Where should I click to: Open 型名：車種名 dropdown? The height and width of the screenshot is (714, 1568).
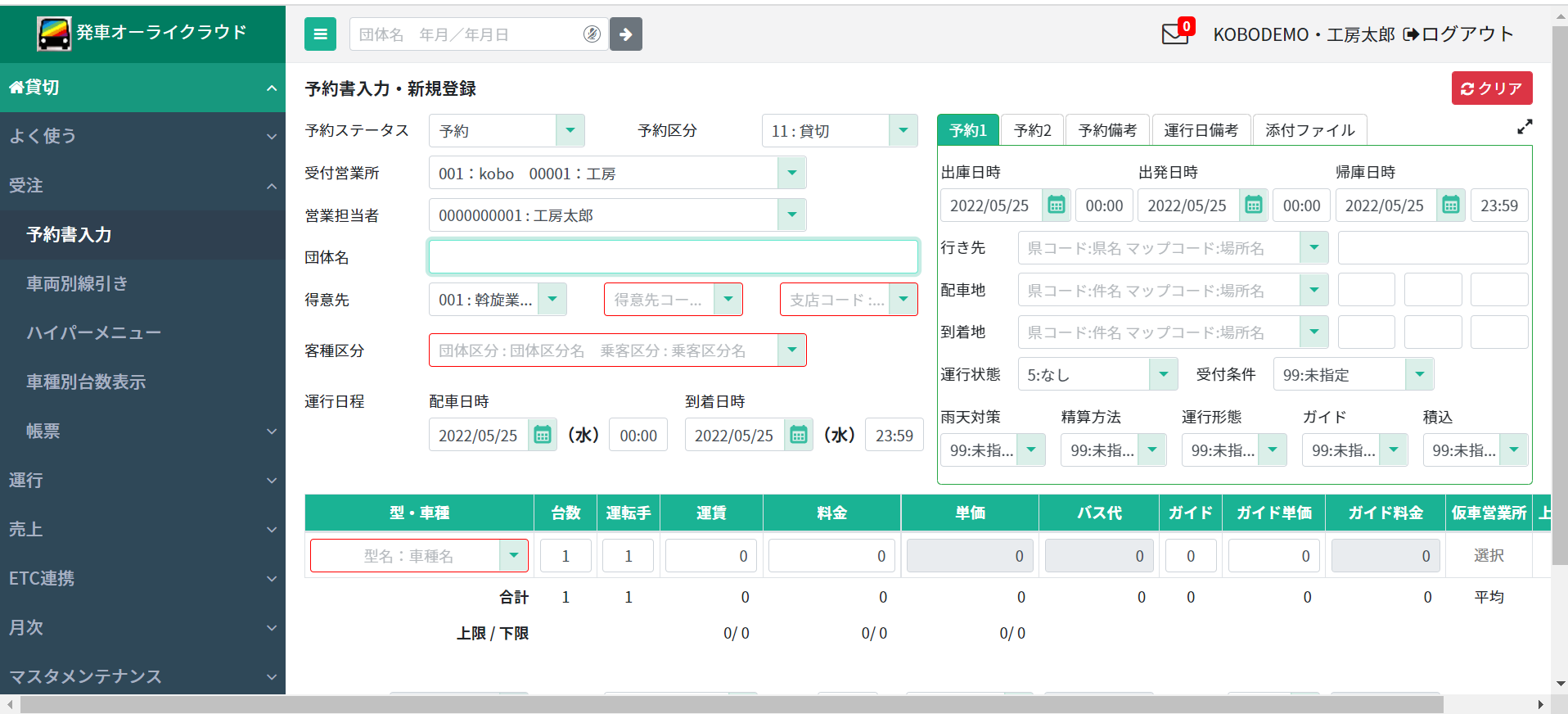click(513, 556)
